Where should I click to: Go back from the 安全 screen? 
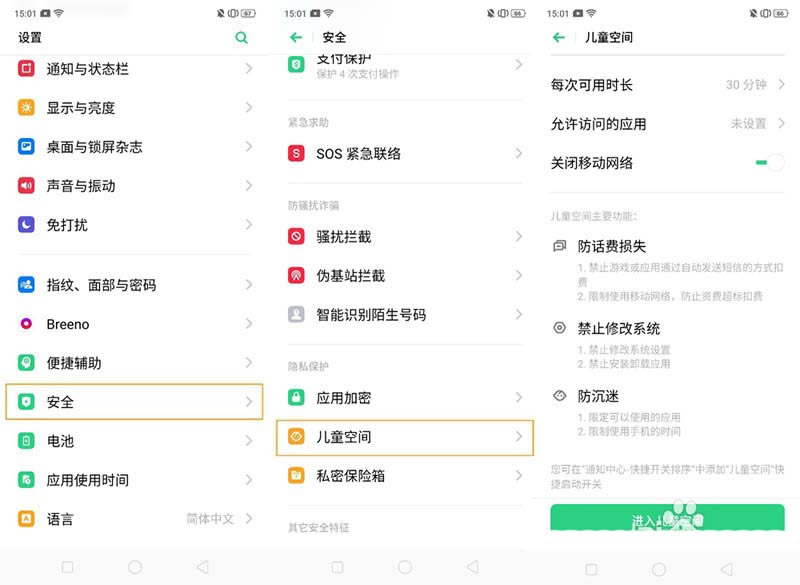296,37
